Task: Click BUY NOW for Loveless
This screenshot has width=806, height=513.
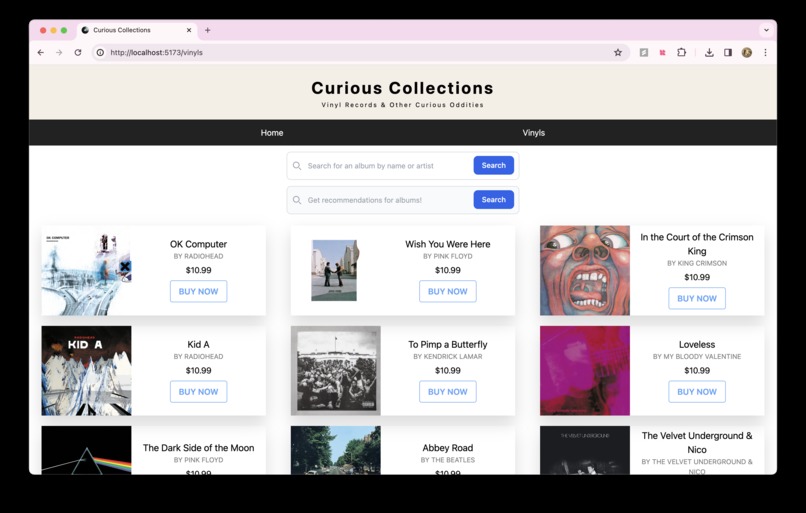Action: click(x=697, y=392)
